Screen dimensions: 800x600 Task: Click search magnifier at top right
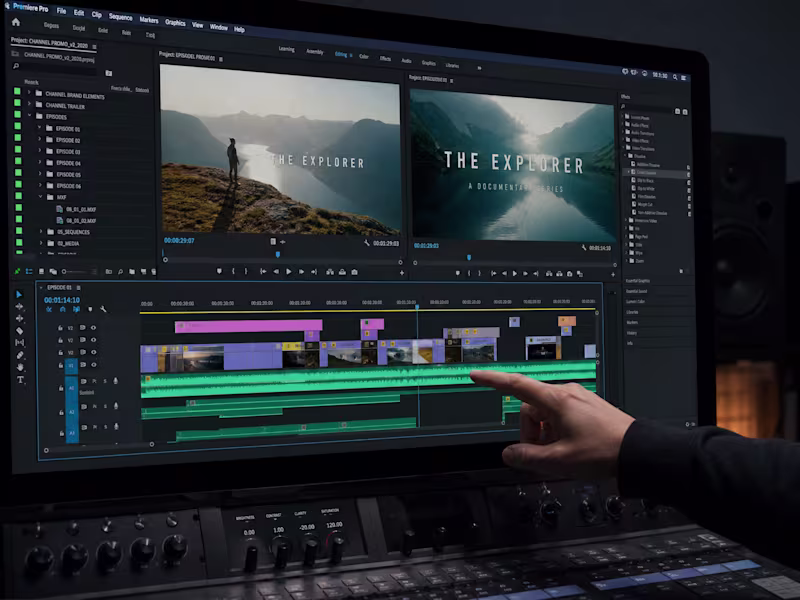click(675, 77)
